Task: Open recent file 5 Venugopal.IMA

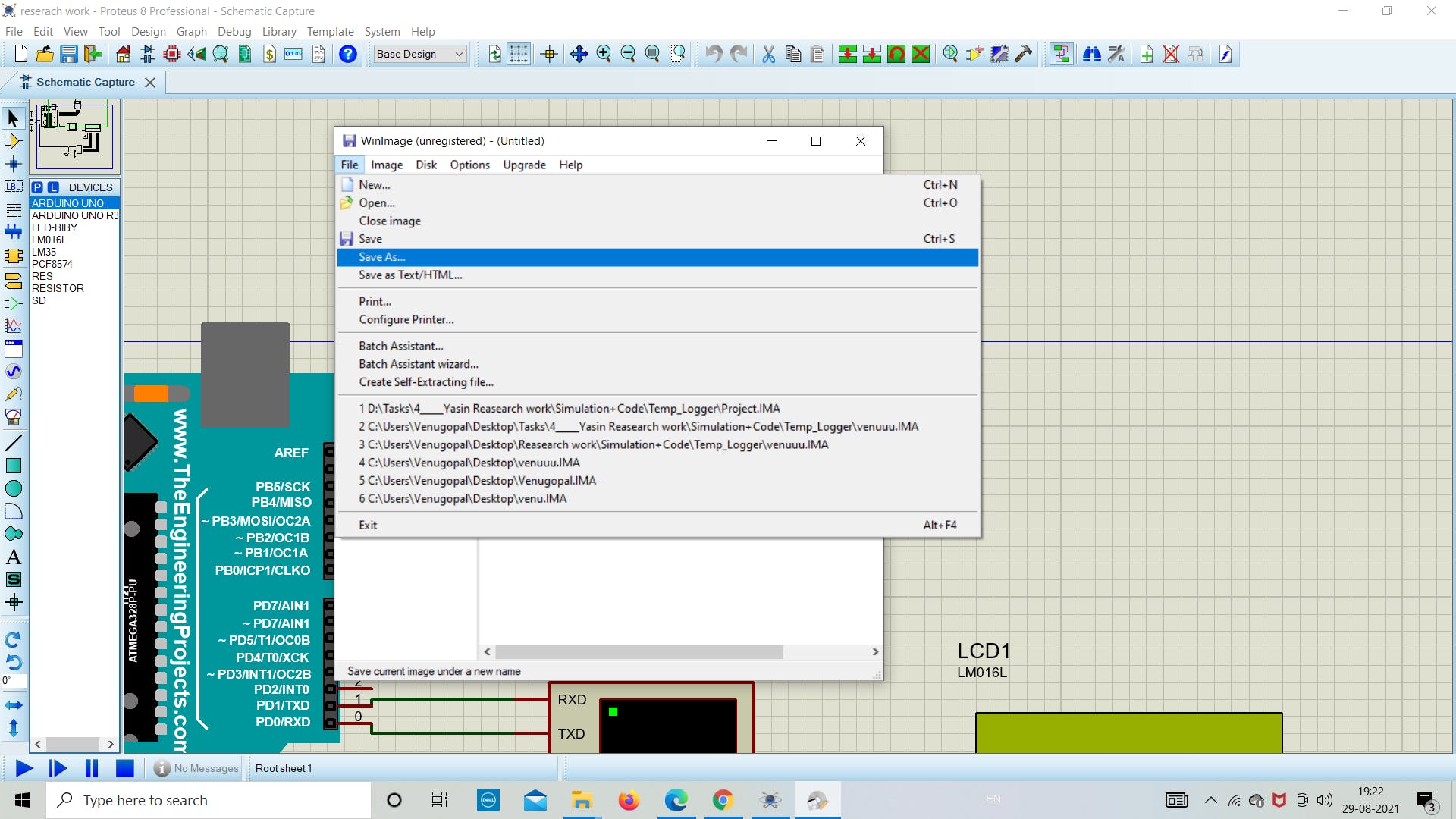Action: [x=657, y=481]
